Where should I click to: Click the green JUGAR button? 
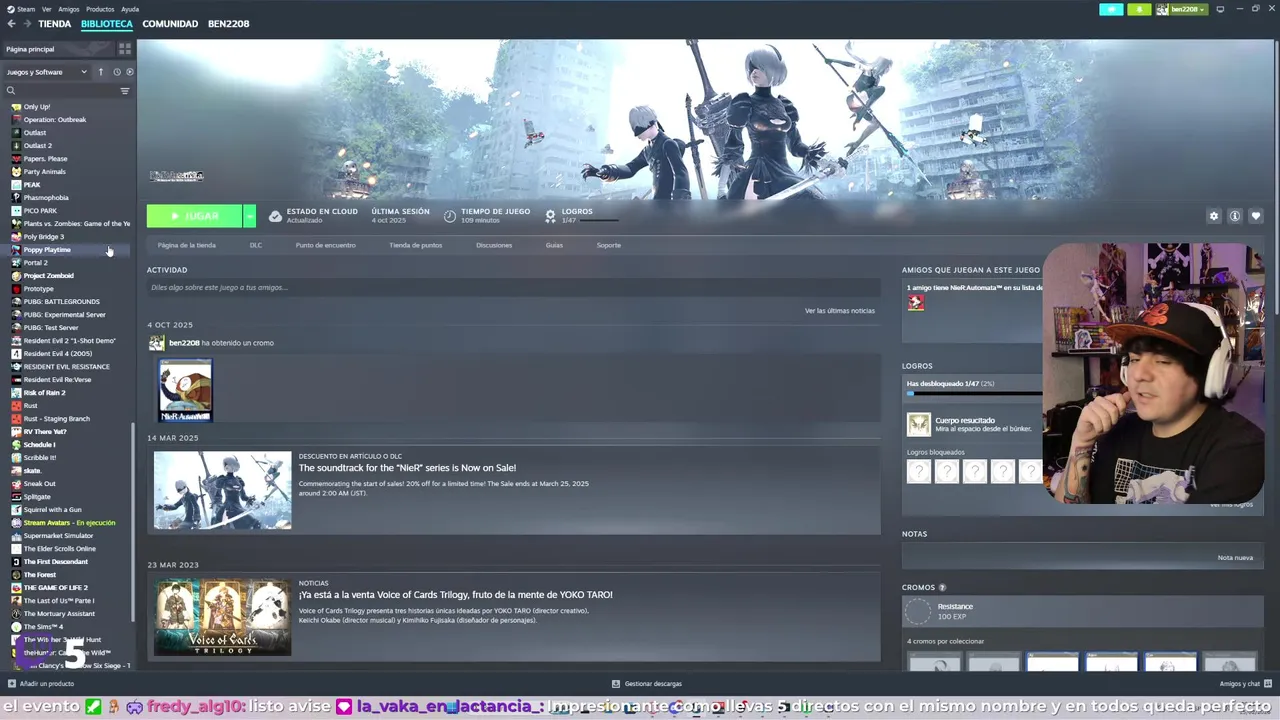[x=194, y=216]
